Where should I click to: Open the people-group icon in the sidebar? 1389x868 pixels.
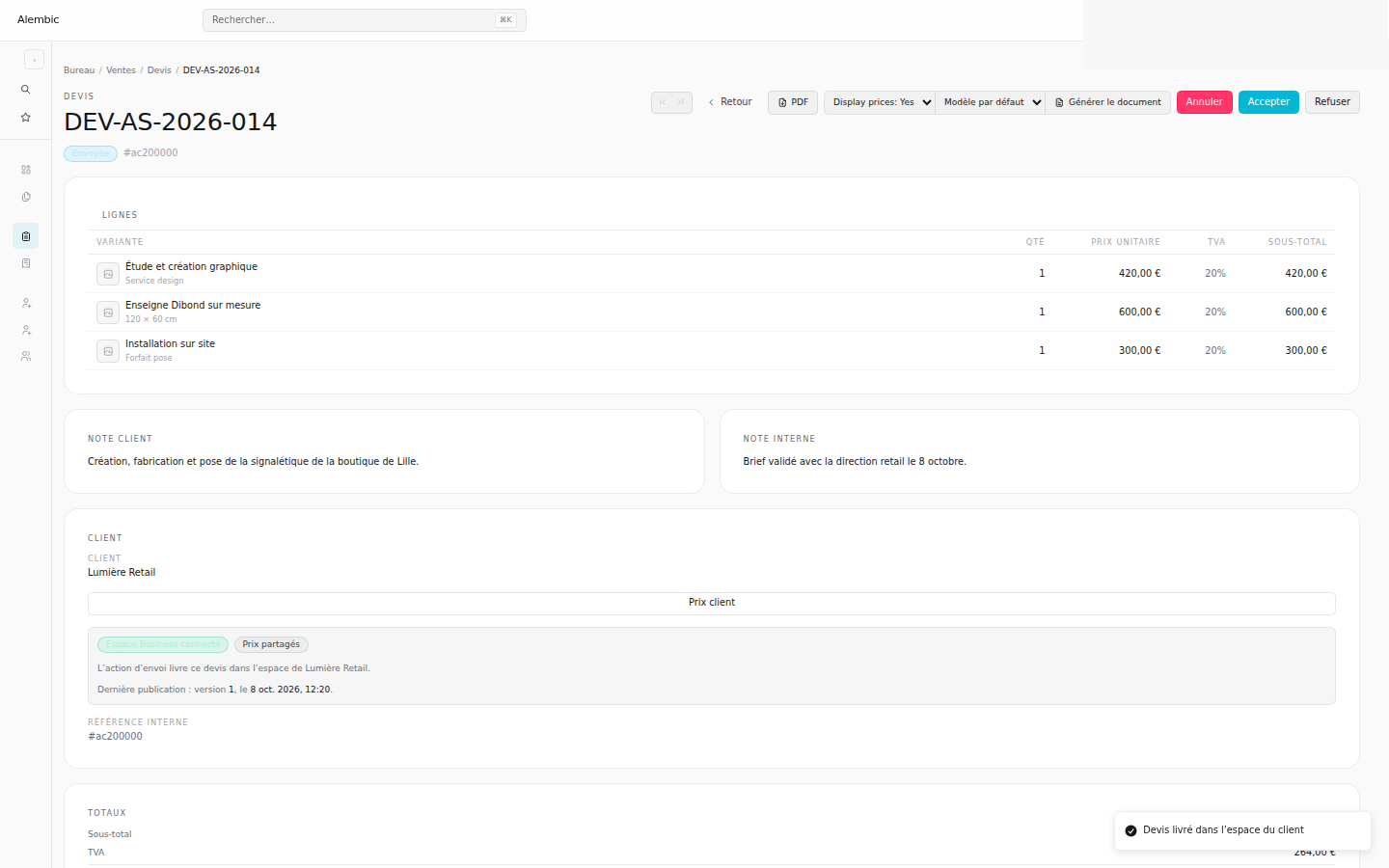(26, 356)
